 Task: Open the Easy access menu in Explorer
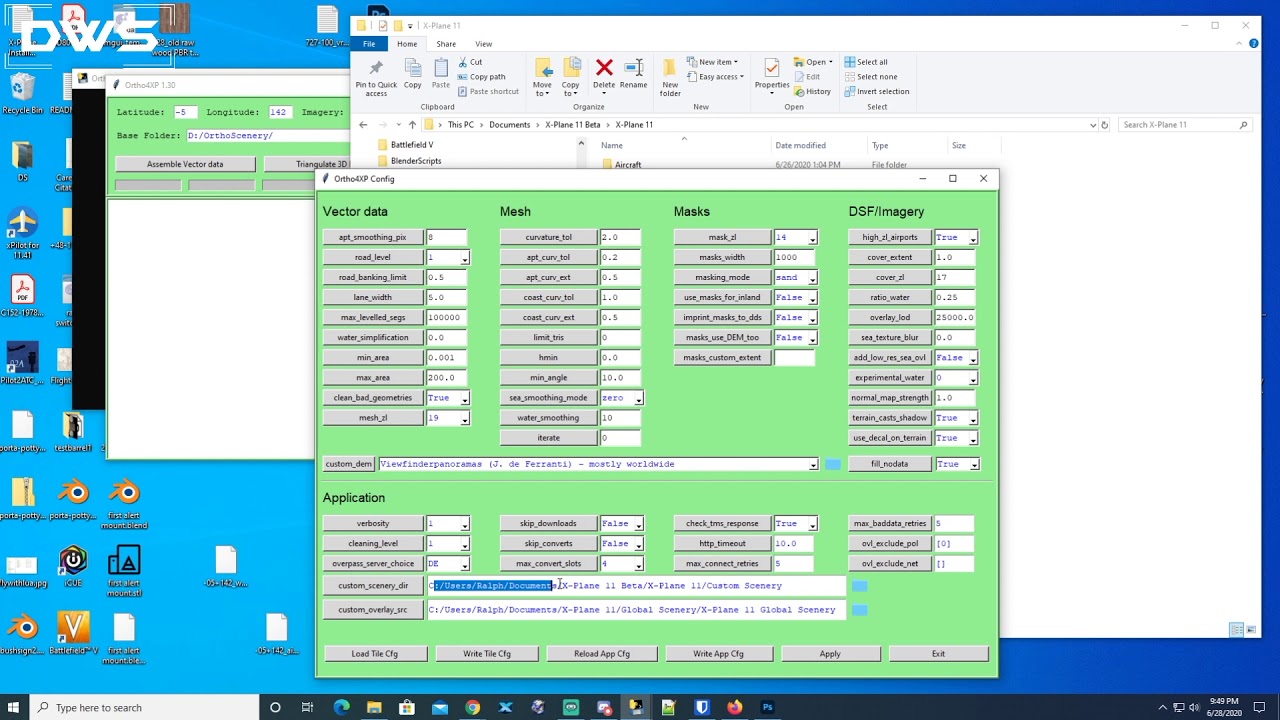[x=715, y=77]
